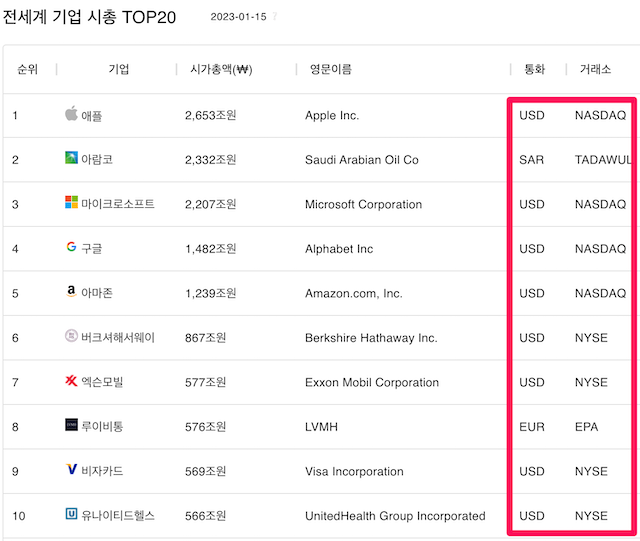Image resolution: width=640 pixels, height=541 pixels.
Task: Select the 2,207조원 market cap cell
Action: pos(211,204)
